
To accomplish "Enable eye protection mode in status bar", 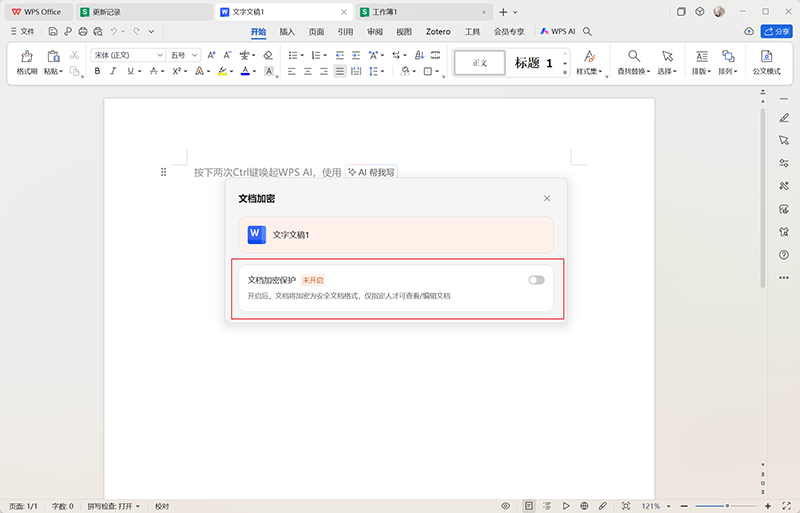I will (505, 506).
